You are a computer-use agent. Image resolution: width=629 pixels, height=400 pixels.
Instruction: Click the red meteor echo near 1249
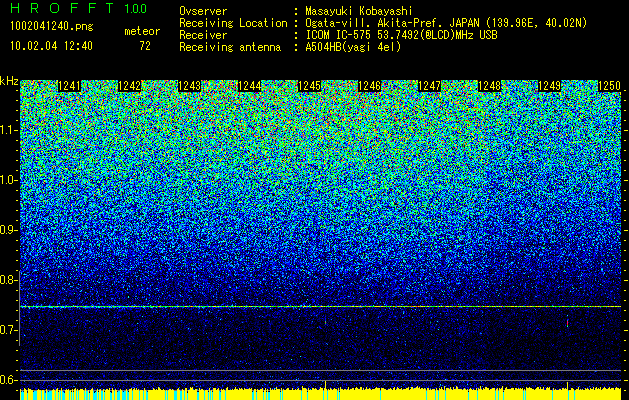567,323
